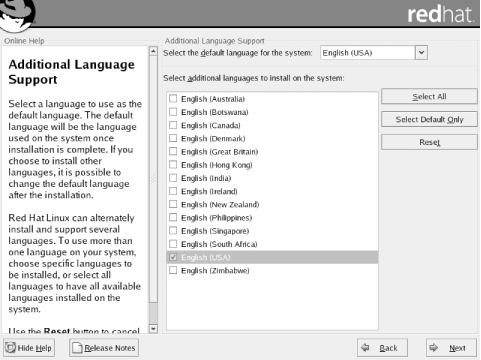The width and height of the screenshot is (481, 360).
Task: Check the English (Botswana) checkbox
Action: coord(173,112)
